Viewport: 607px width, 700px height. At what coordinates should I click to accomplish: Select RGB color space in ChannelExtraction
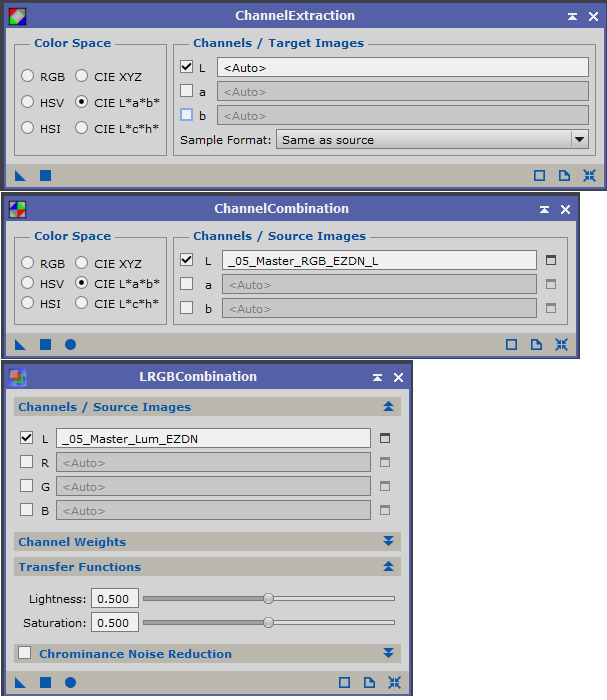(28, 76)
